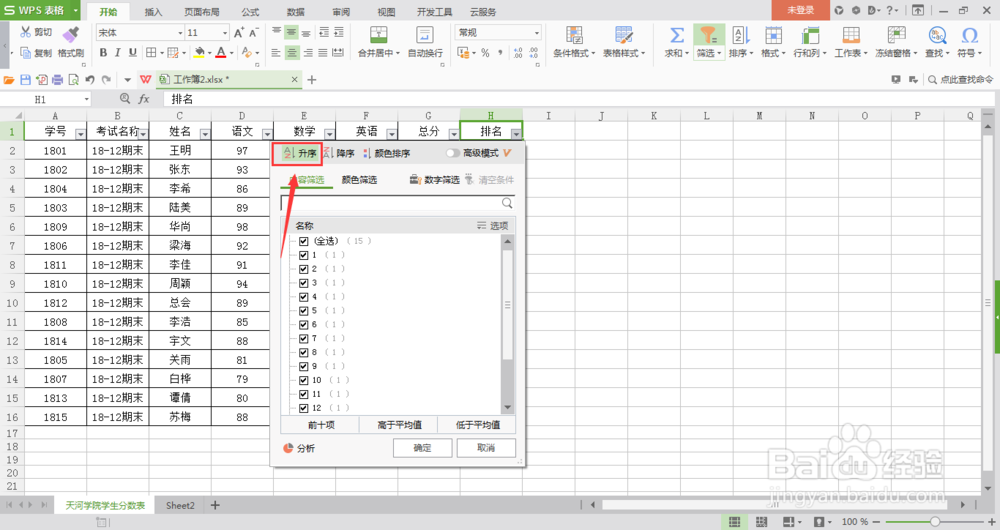Click the Analysis (分析) pie chart icon

pos(288,448)
